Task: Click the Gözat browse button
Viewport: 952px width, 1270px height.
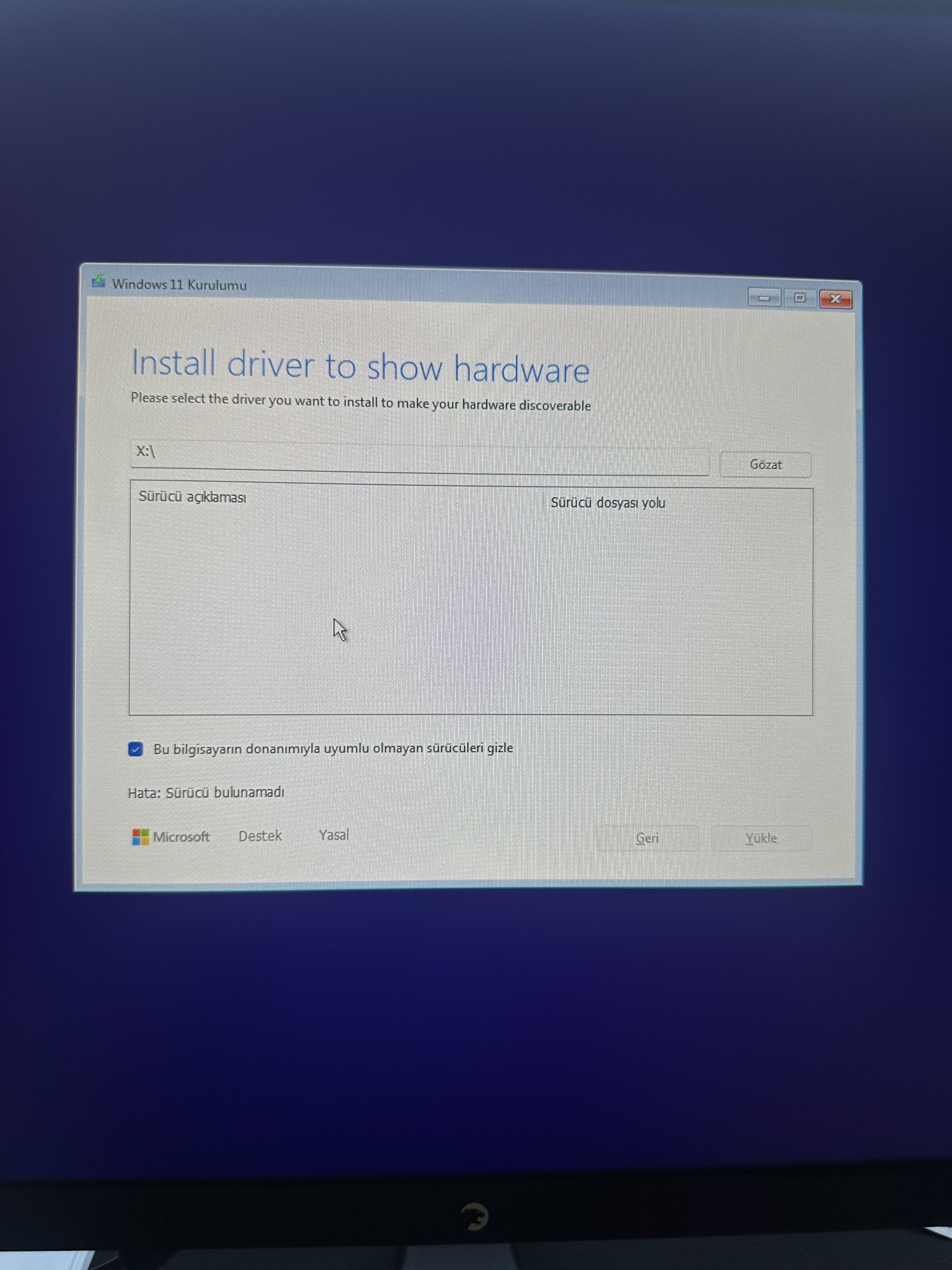Action: (765, 465)
